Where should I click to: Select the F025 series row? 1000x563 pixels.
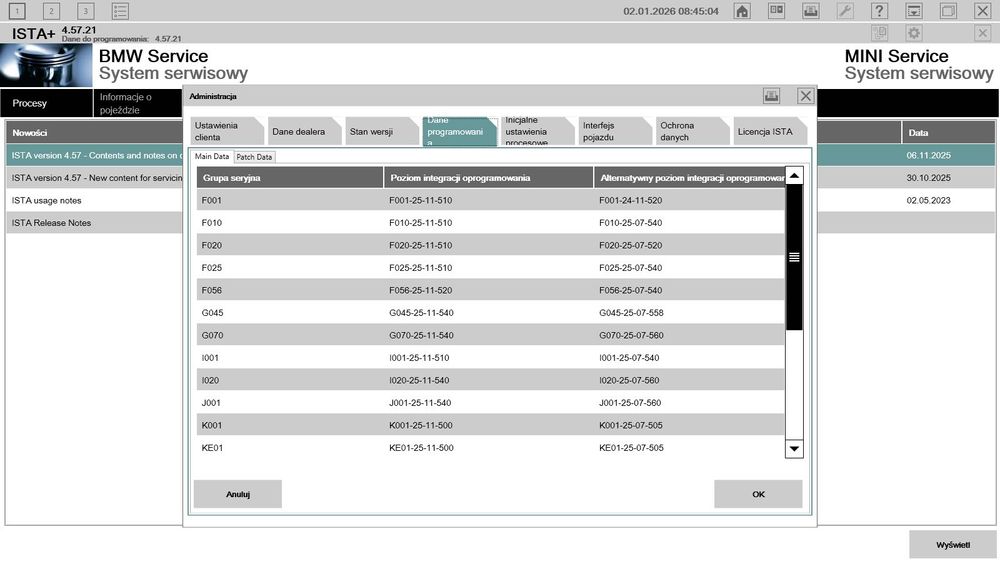pos(490,268)
